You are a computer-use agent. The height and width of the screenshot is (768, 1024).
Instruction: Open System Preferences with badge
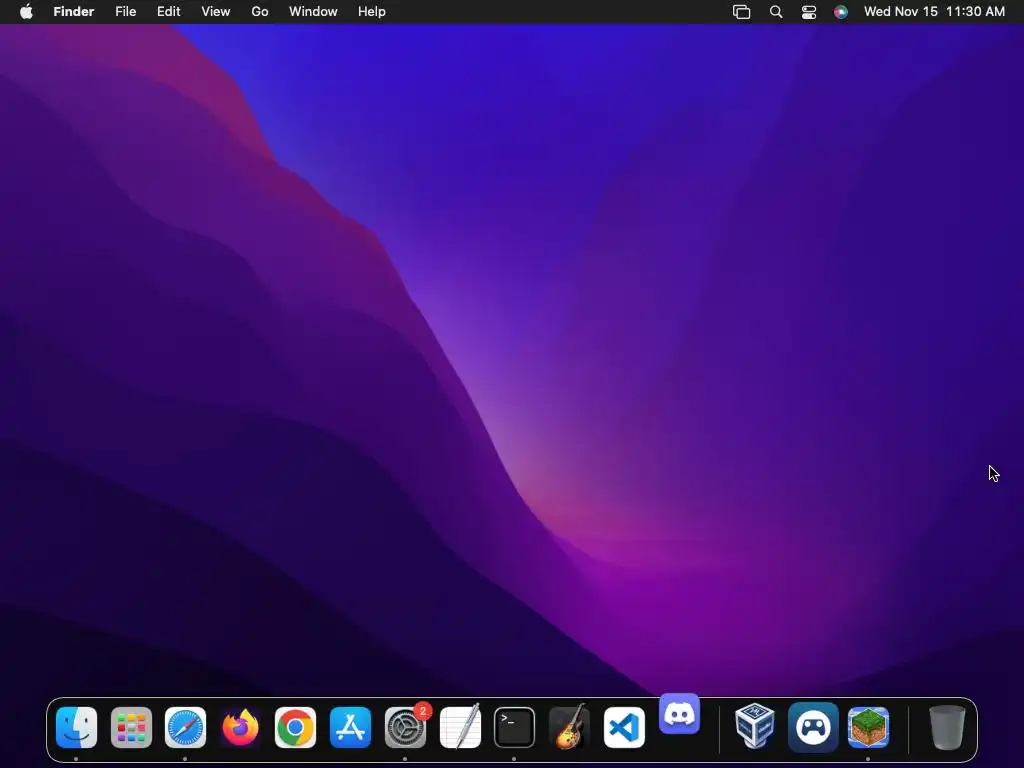[x=405, y=727]
